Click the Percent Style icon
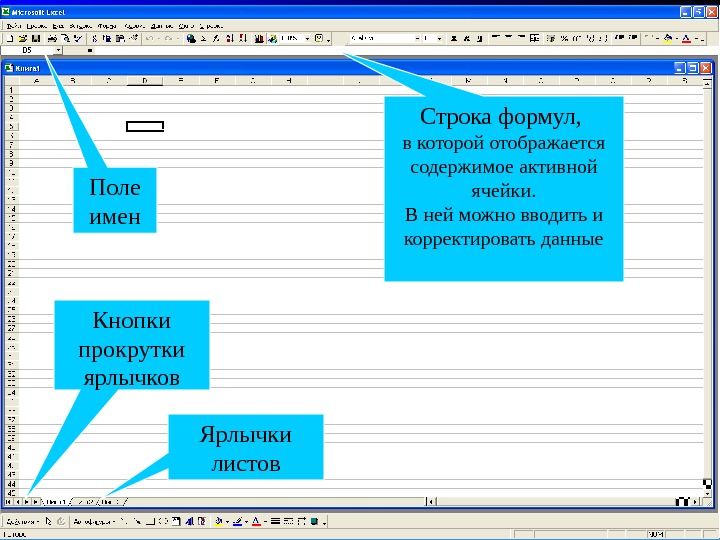The image size is (720, 540). pos(564,39)
